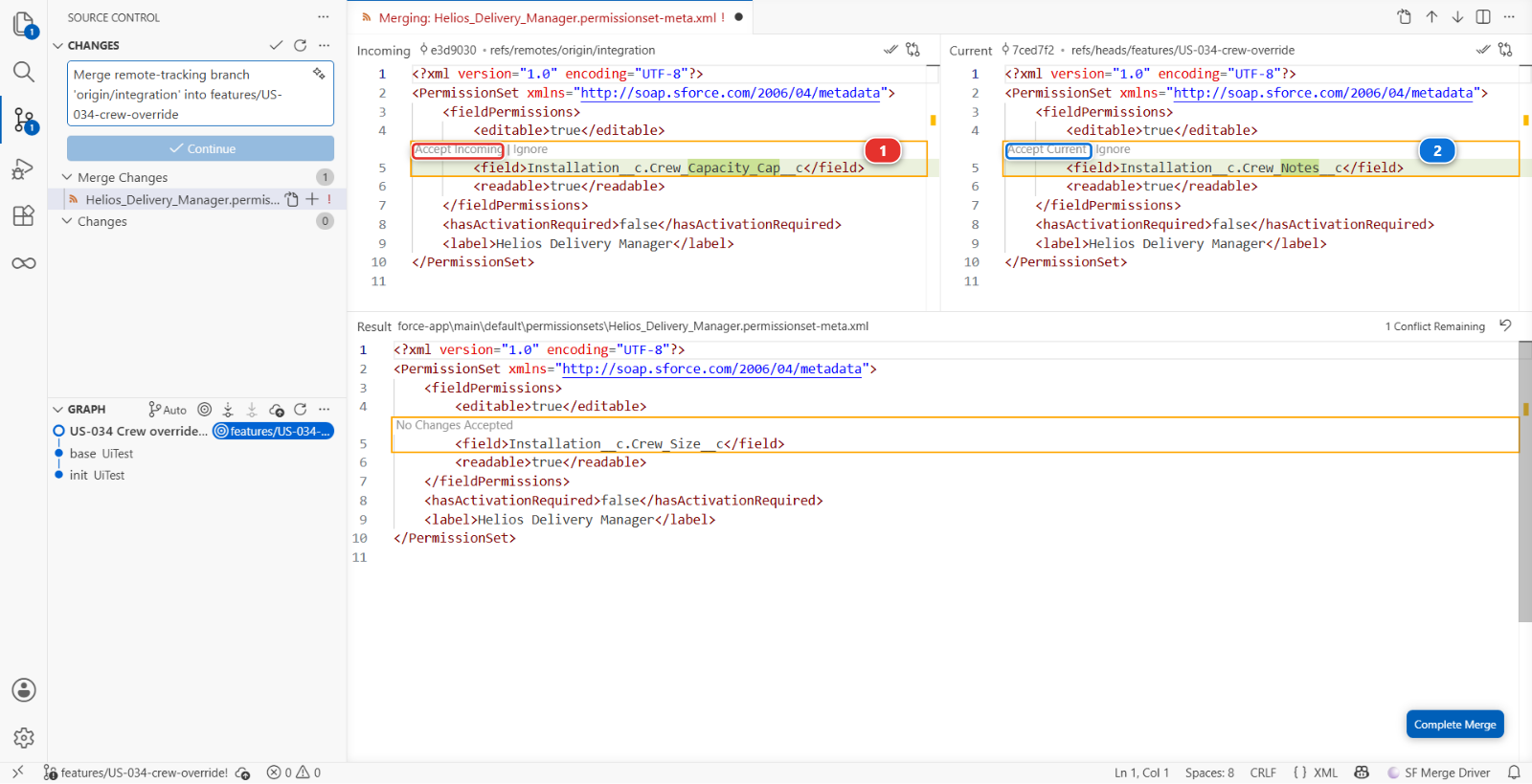Screen dimensions: 1532x784
Task: Click 'Ln 1, Col 1' in status bar
Action: [1141, 773]
